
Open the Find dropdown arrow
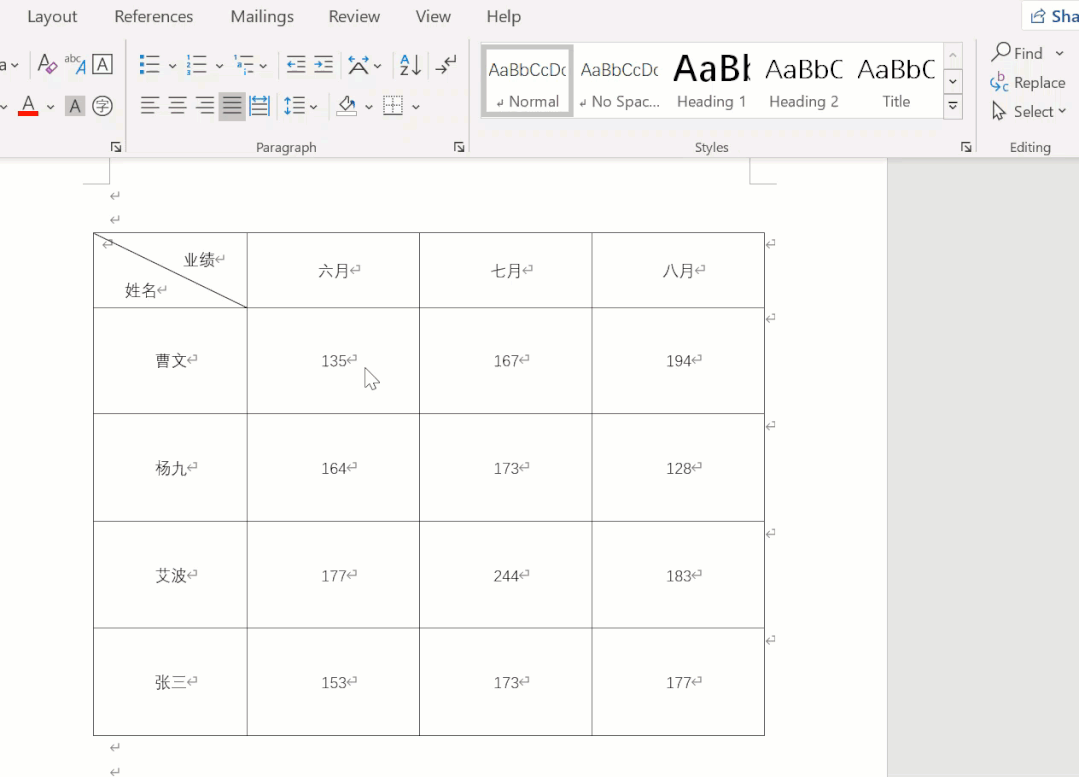1060,53
